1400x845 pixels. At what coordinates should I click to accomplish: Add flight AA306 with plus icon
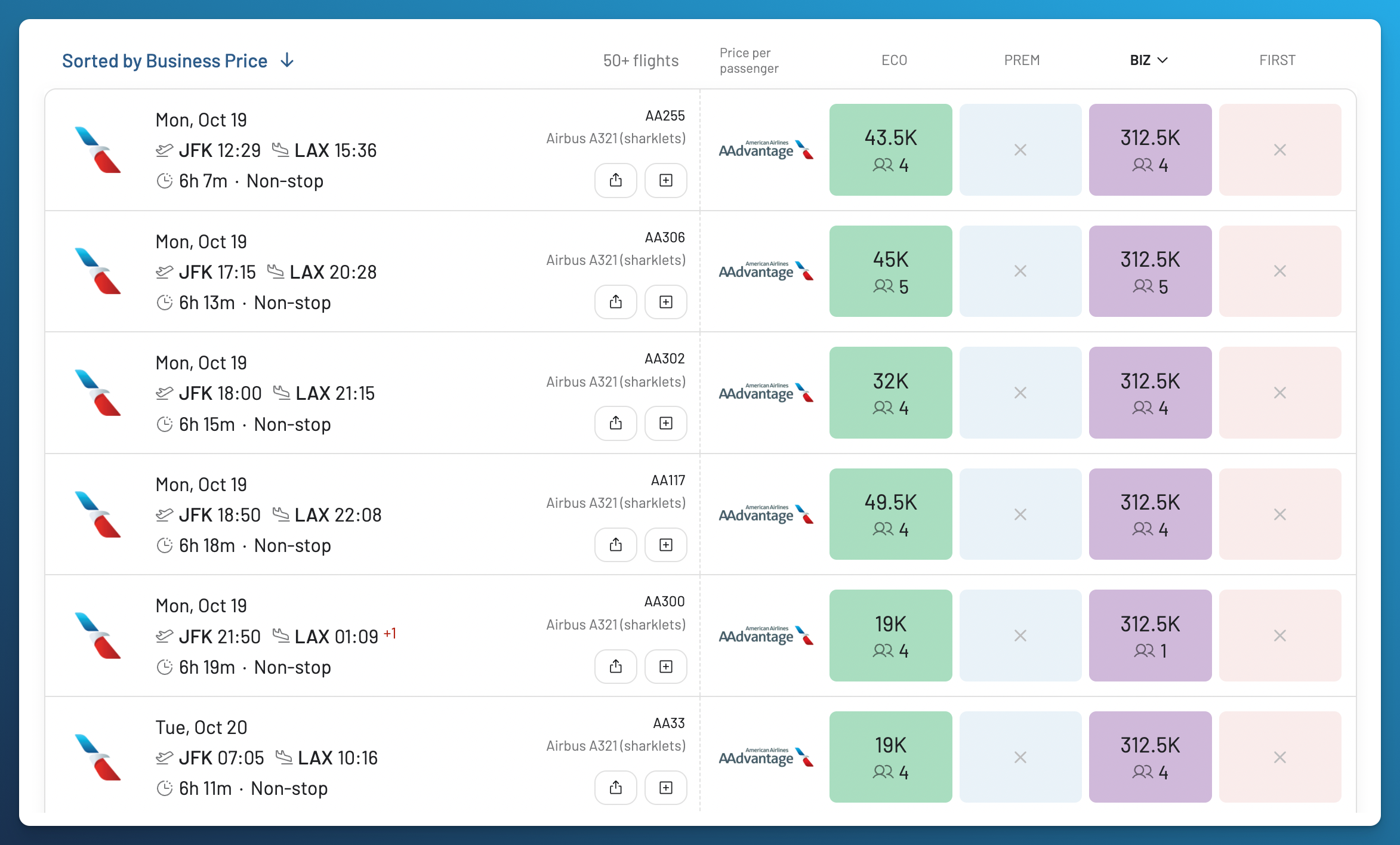point(666,302)
